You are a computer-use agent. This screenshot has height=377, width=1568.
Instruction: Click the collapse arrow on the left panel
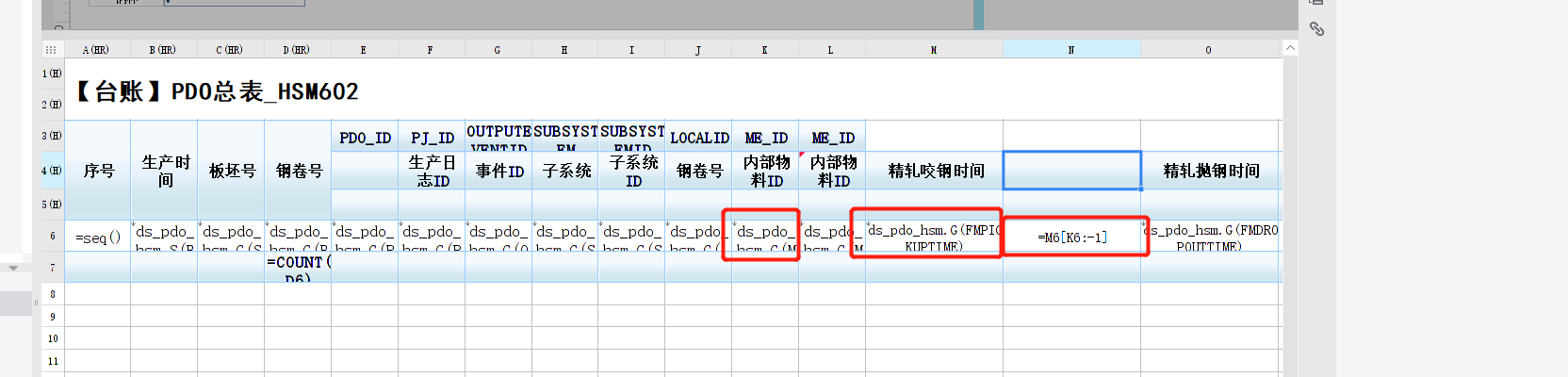click(13, 268)
